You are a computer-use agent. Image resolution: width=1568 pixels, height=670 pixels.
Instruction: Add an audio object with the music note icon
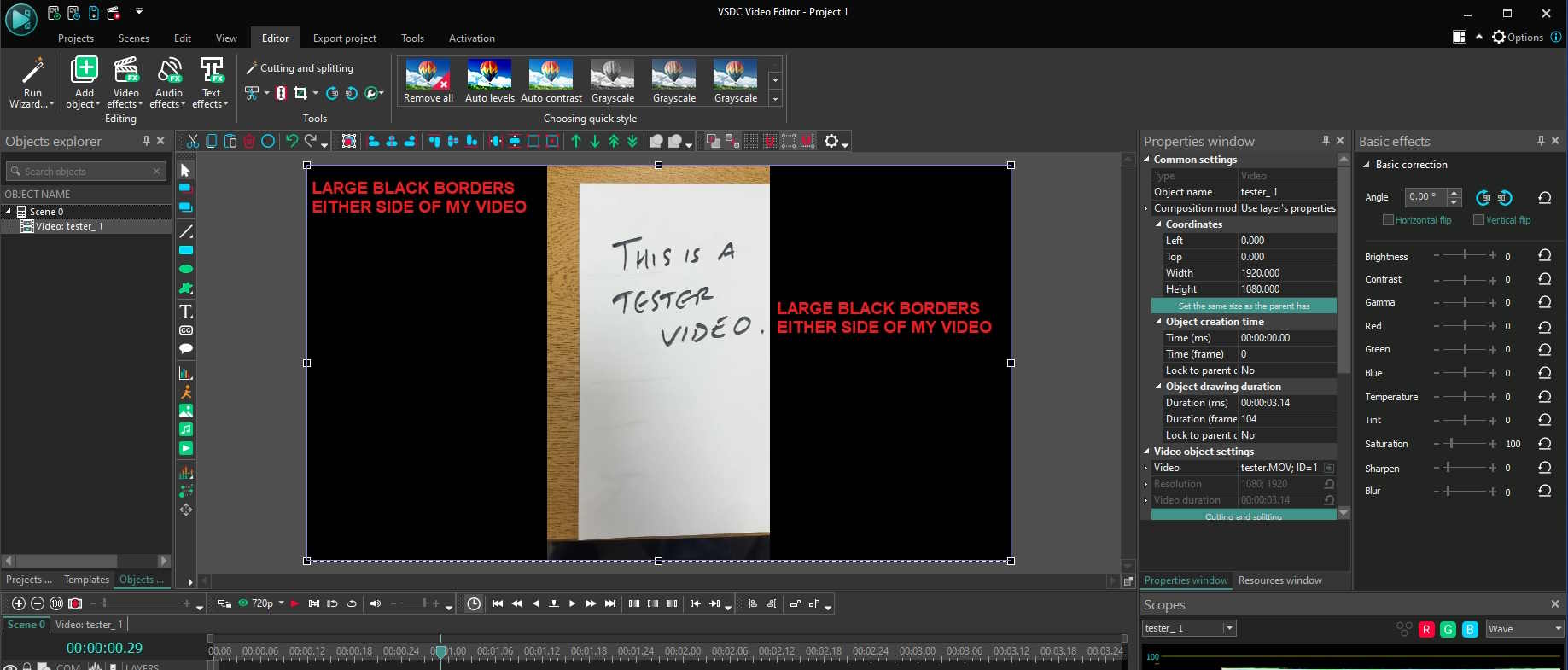pos(186,429)
